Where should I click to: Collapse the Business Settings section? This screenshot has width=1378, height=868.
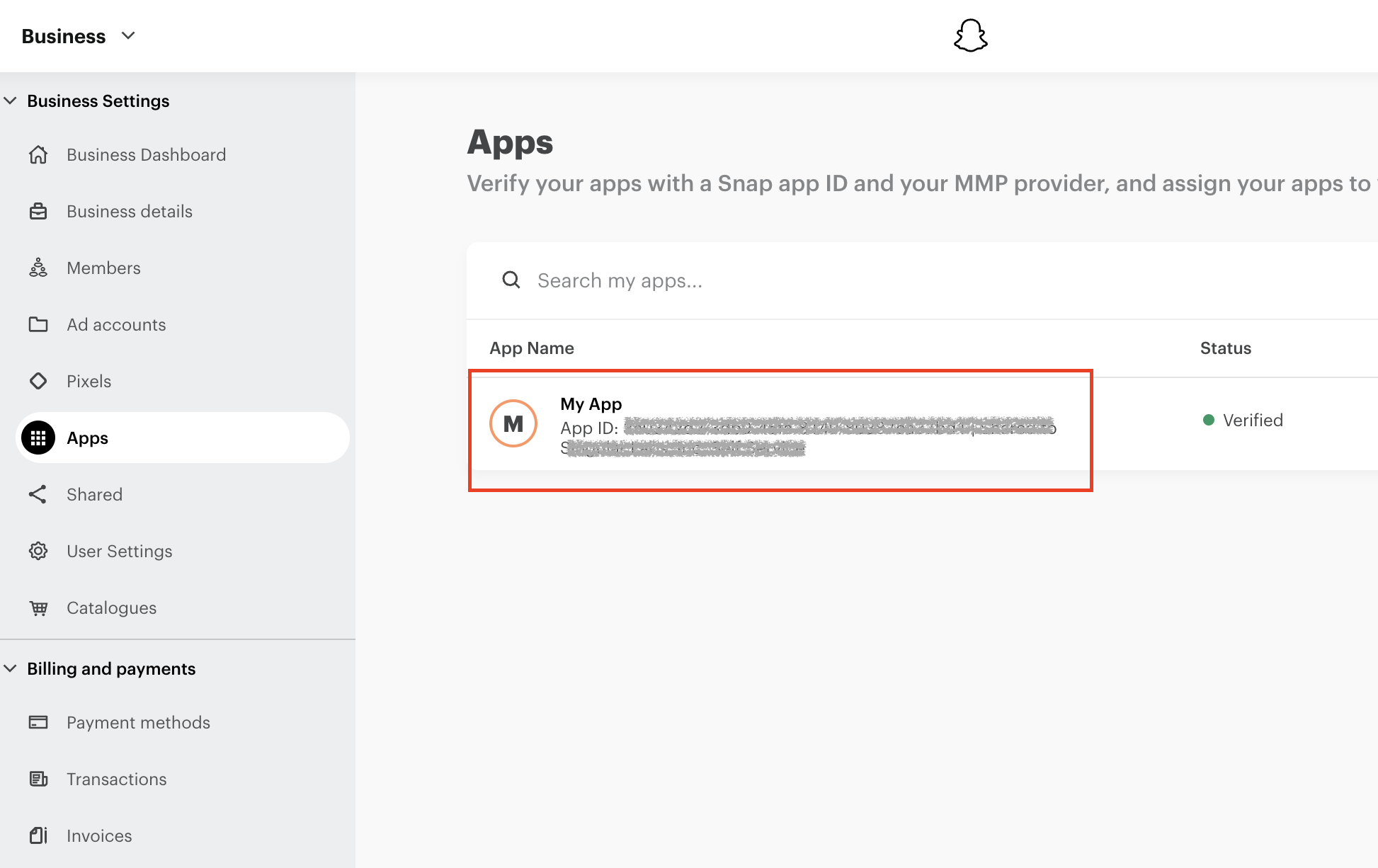tap(10, 101)
